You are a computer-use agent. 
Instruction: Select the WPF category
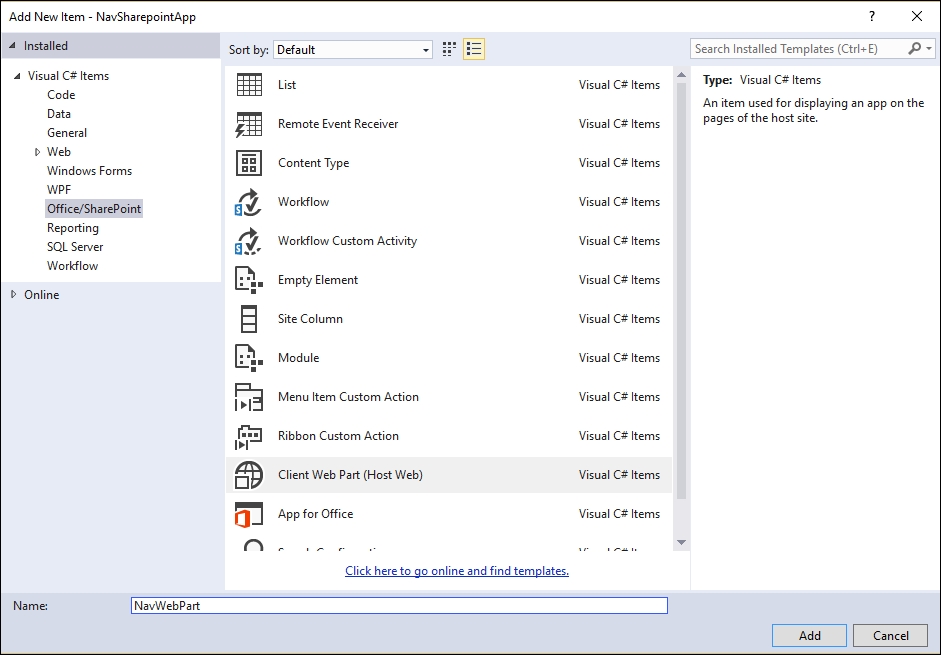pyautogui.click(x=59, y=190)
